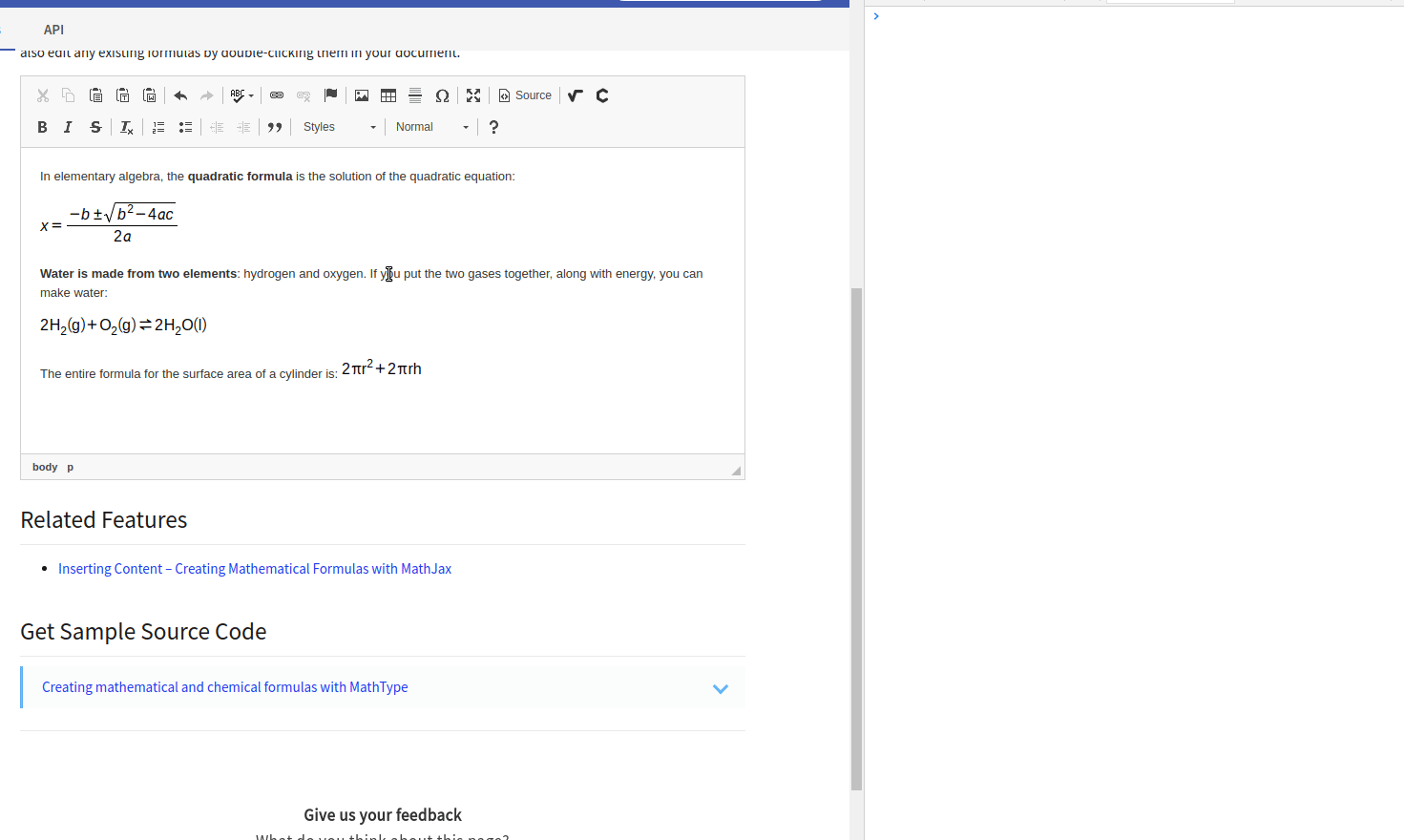
Task: Open the Styles dropdown
Action: coord(339,126)
